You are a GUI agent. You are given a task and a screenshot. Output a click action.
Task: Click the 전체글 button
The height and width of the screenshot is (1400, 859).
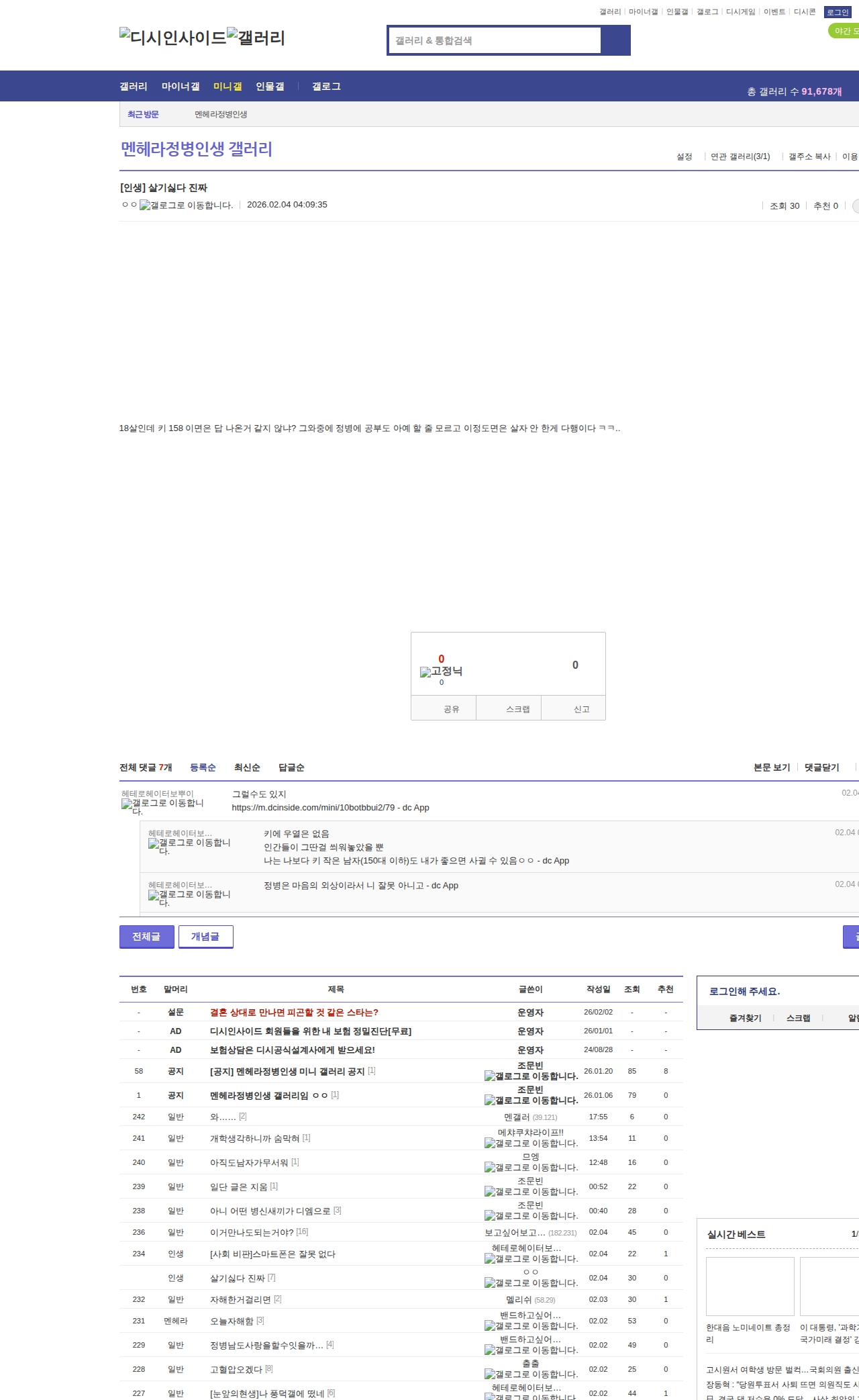click(146, 937)
